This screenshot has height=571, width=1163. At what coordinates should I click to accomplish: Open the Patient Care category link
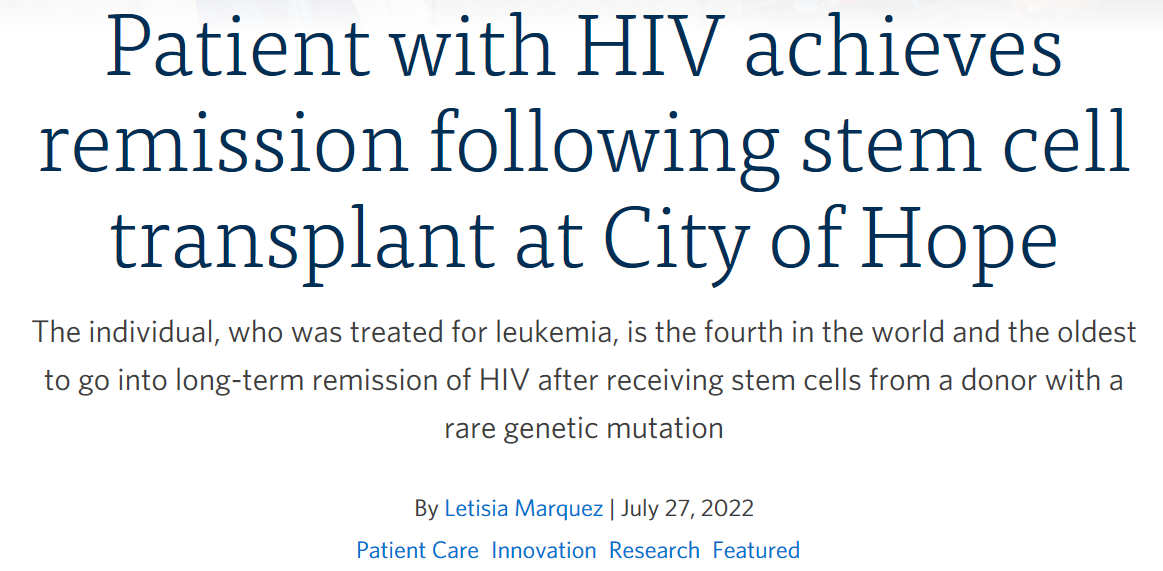point(418,550)
